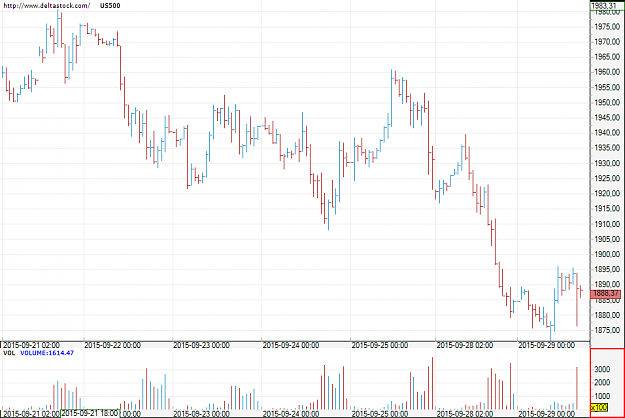This screenshot has height=418, width=625.
Task: Click the 1983,31 price marker box
Action: click(605, 6)
